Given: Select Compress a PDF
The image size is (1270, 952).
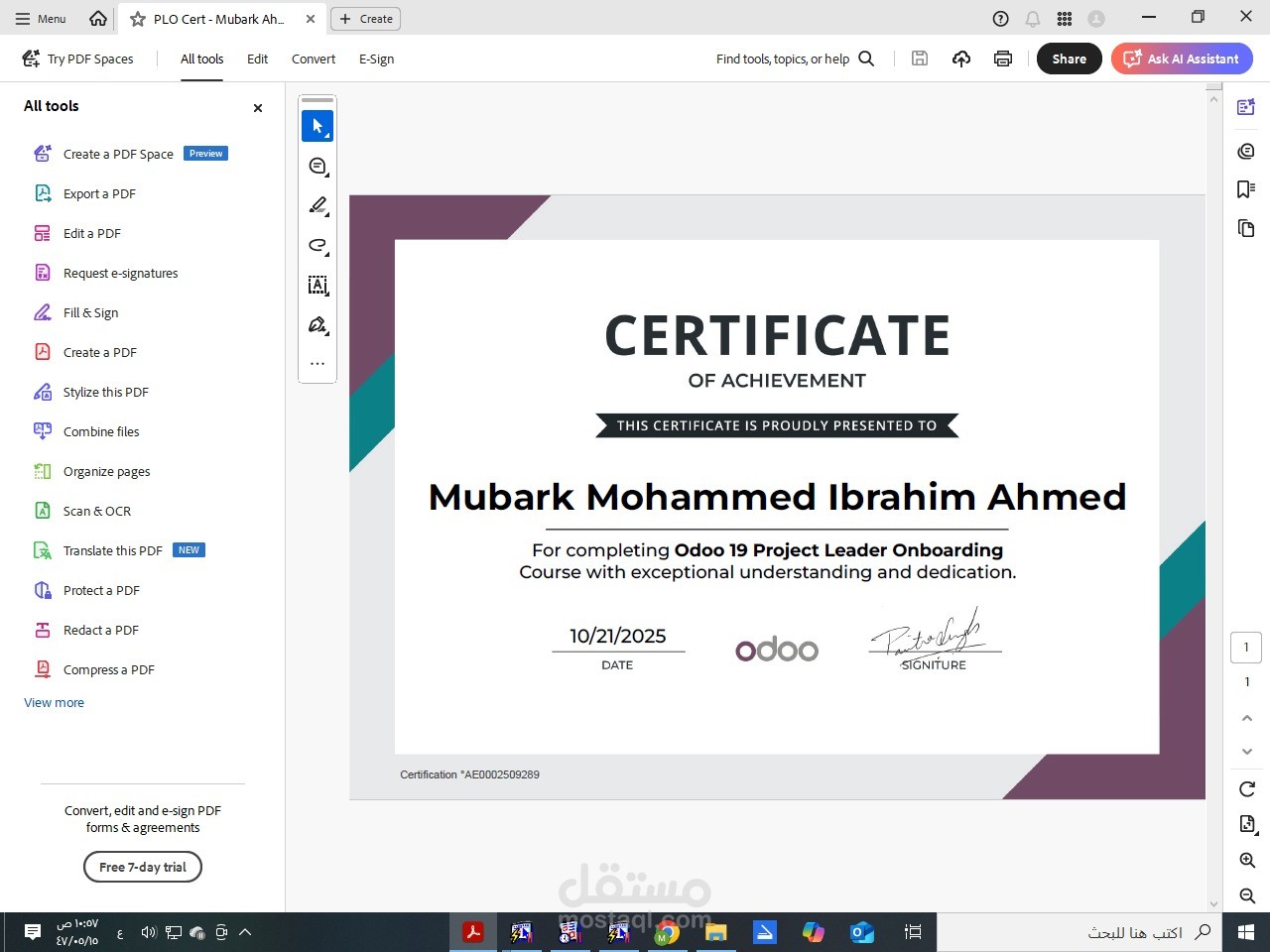Looking at the screenshot, I should click(x=94, y=669).
